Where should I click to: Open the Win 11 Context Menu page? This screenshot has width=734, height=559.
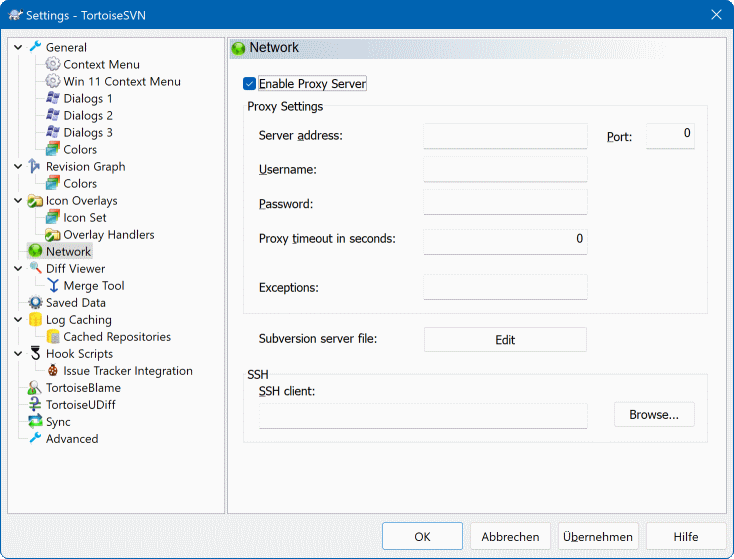pyautogui.click(x=122, y=81)
